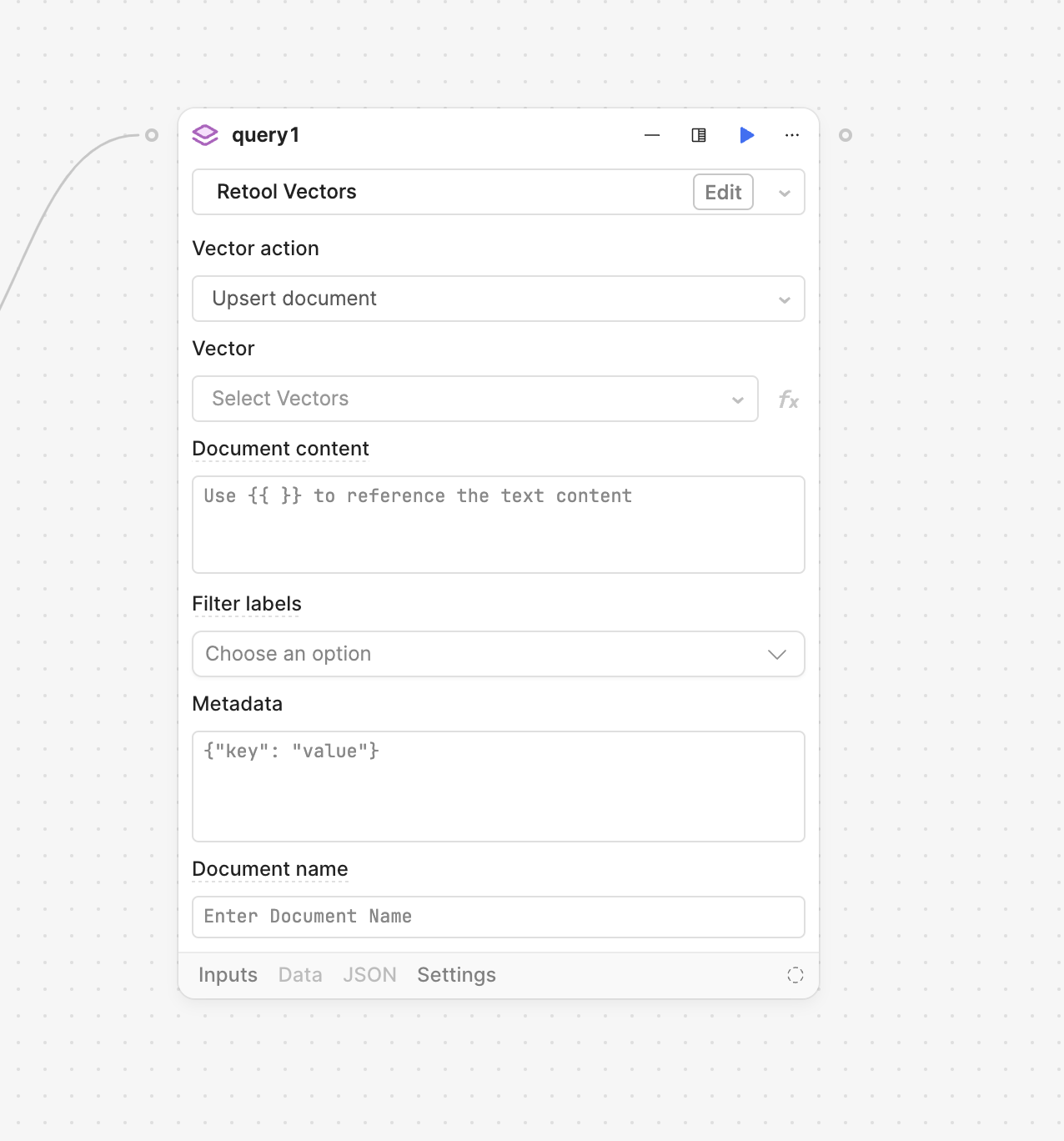1064x1141 pixels.
Task: Click the purple layers icon beside query1
Action: pos(205,135)
